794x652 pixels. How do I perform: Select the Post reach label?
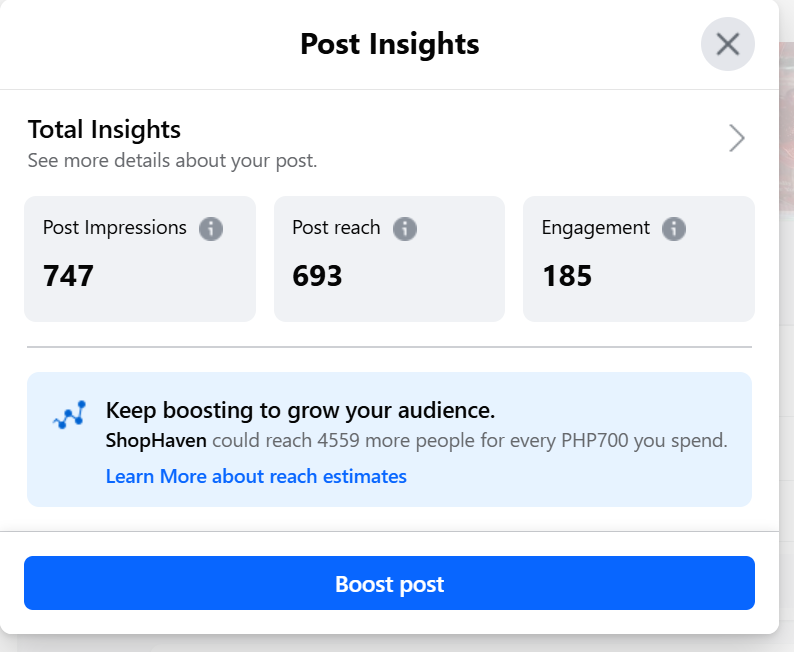click(x=336, y=228)
